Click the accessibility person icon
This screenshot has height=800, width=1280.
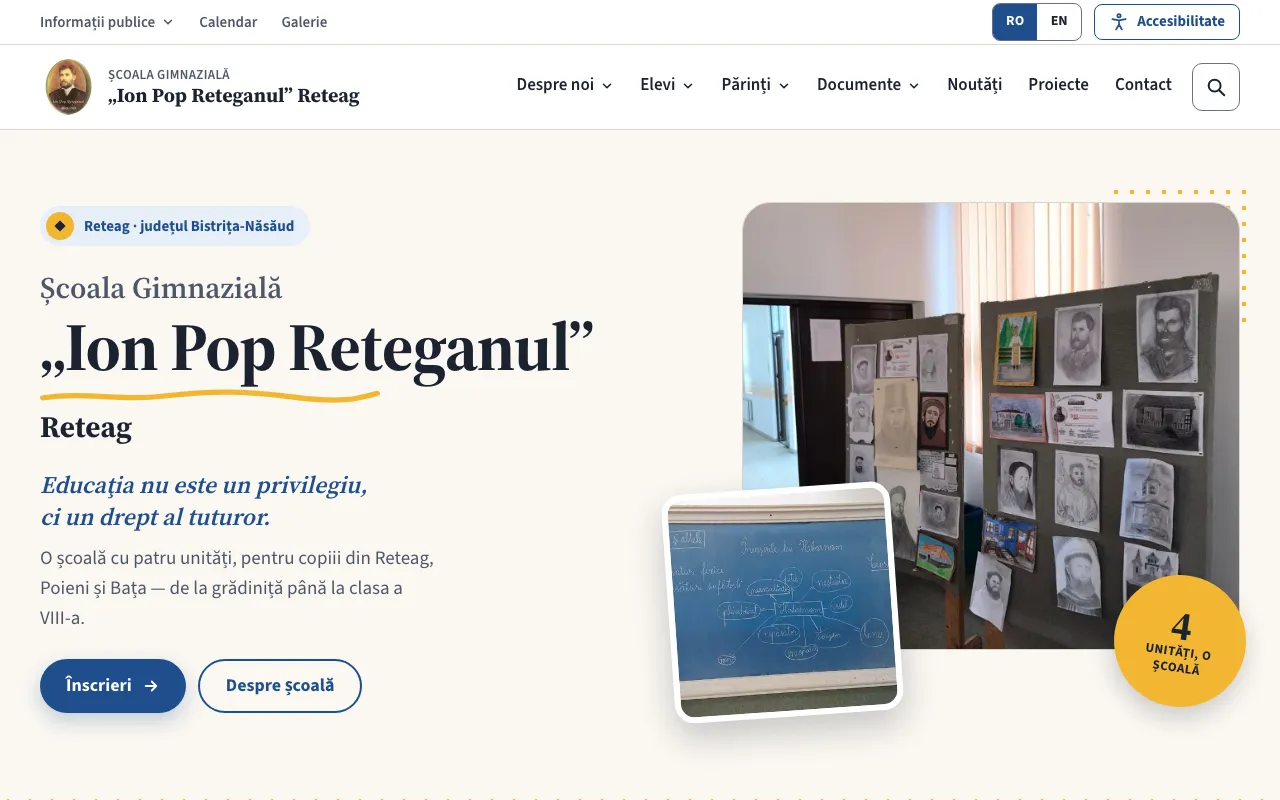[1119, 22]
